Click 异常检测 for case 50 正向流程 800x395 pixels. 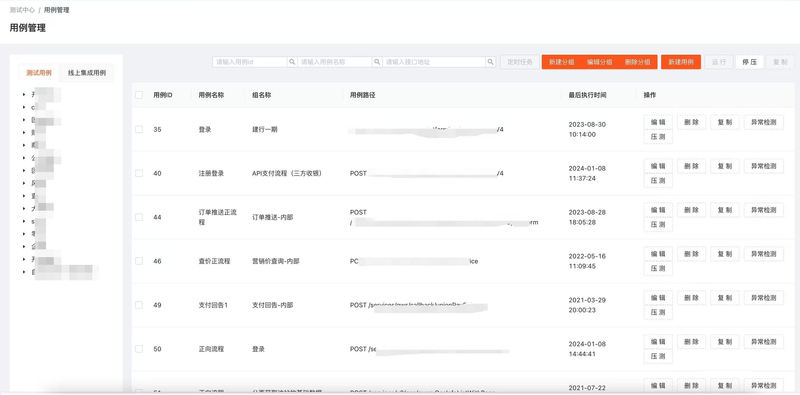(x=763, y=342)
